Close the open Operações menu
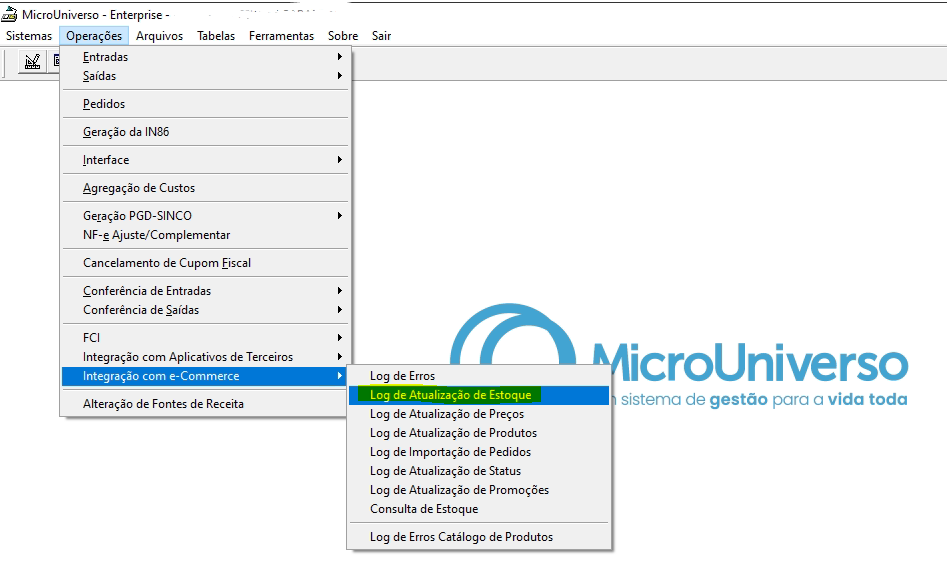This screenshot has height=567, width=947. (94, 36)
